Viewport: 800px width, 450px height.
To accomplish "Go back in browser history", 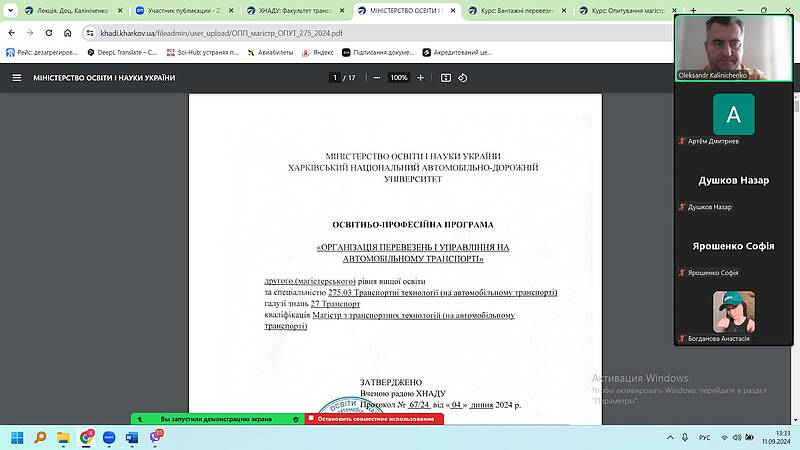I will [x=12, y=33].
